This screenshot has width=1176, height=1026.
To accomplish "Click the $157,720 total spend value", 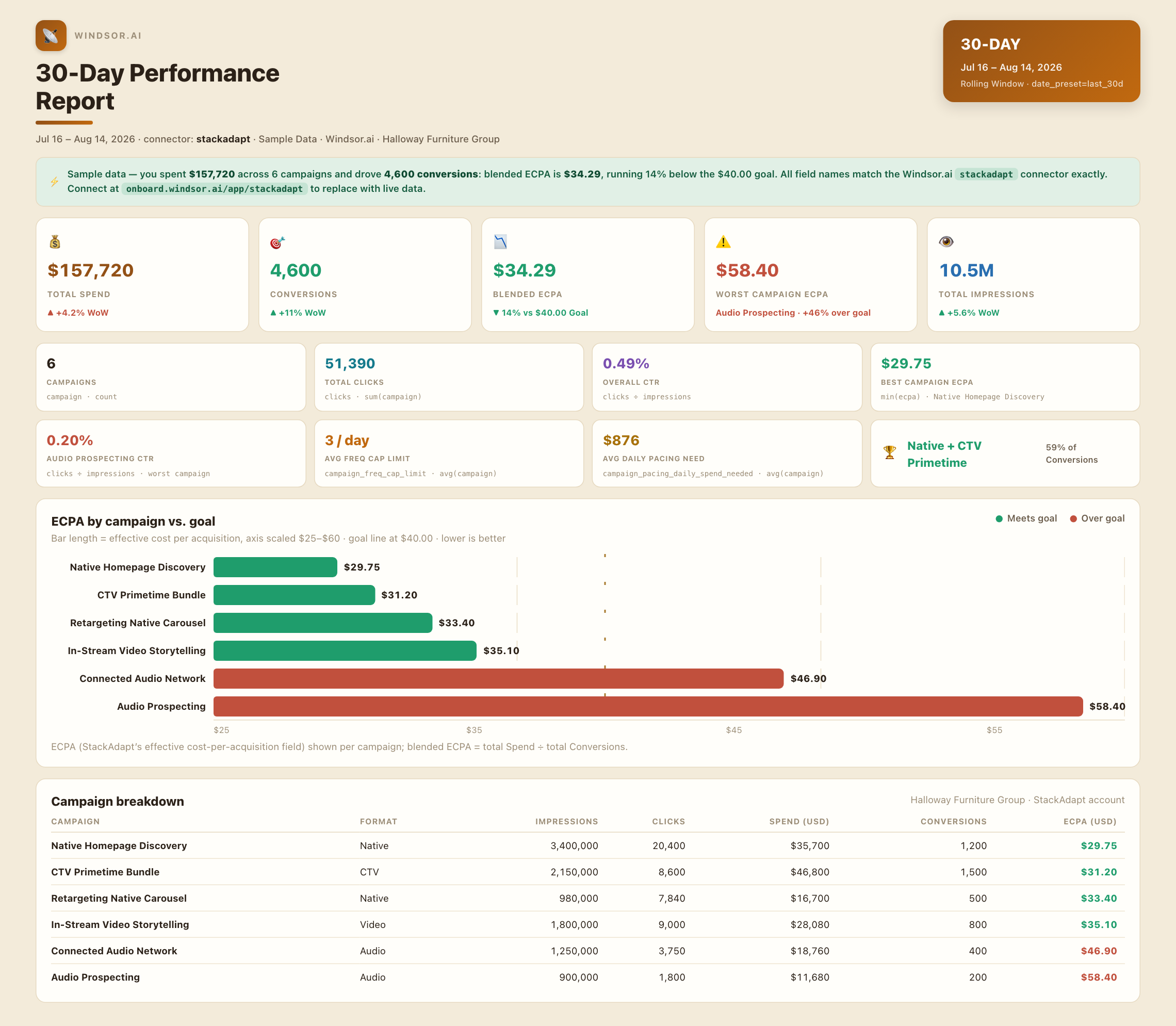I will tap(90, 270).
